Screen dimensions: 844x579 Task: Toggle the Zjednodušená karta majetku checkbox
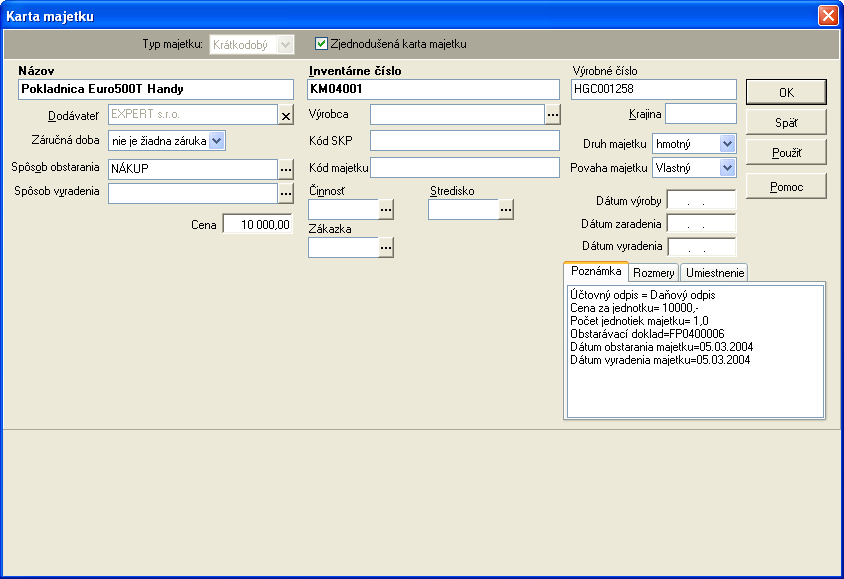321,44
